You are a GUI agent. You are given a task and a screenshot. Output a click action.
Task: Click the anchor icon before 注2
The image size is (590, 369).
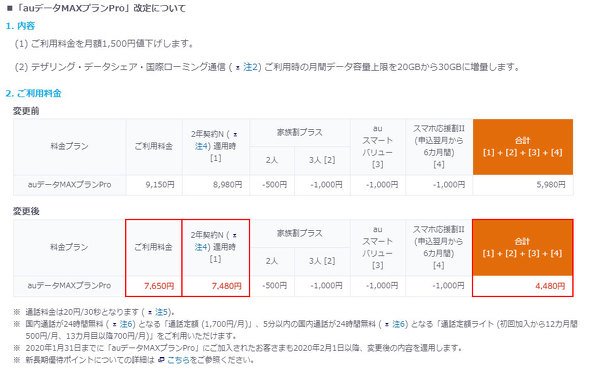238,68
